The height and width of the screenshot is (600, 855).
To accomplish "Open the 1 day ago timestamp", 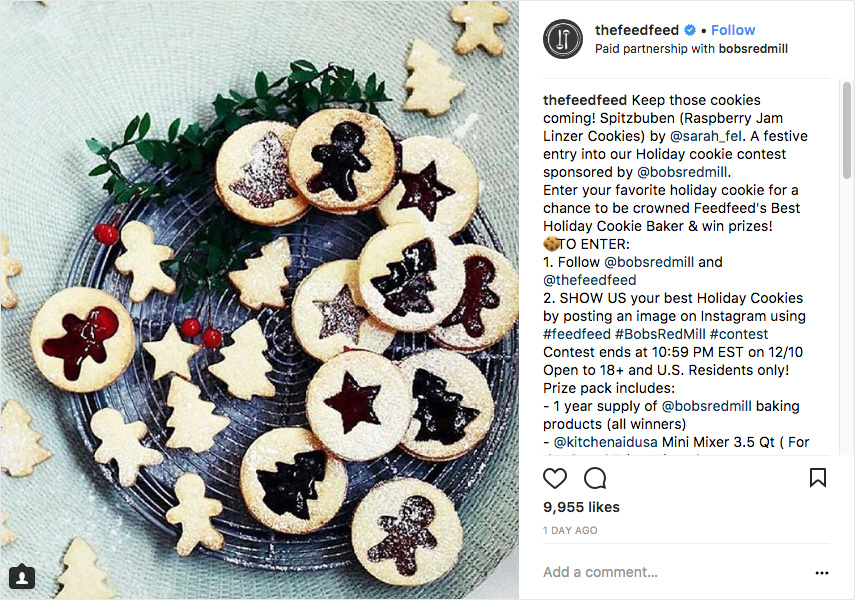I will pyautogui.click(x=570, y=530).
